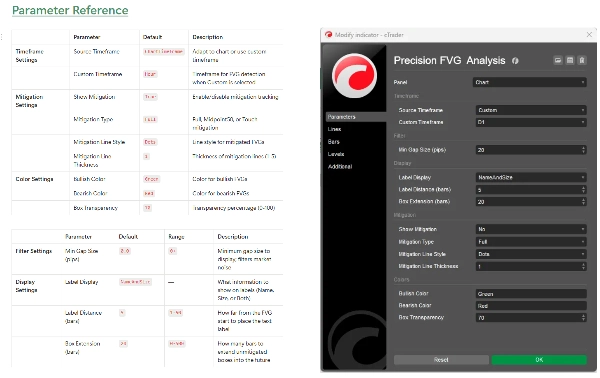Click the Mitigation Line Thickness stepper field
The image size is (600, 378).
pyautogui.click(x=531, y=266)
